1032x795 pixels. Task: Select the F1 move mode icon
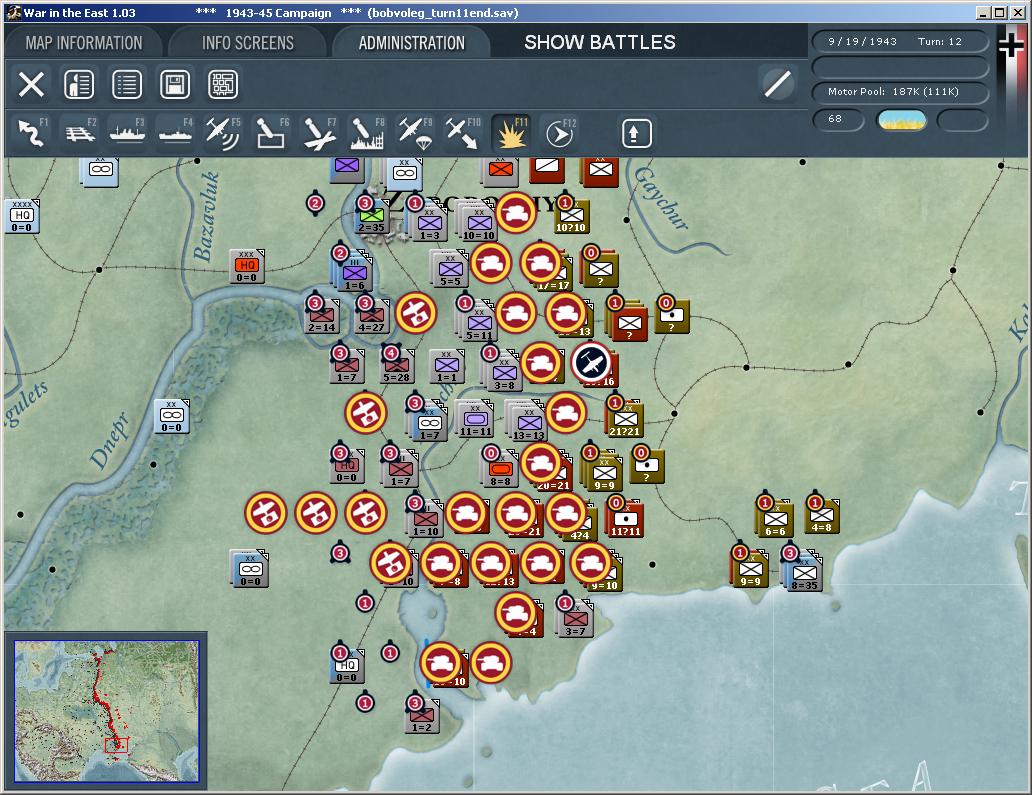click(32, 132)
